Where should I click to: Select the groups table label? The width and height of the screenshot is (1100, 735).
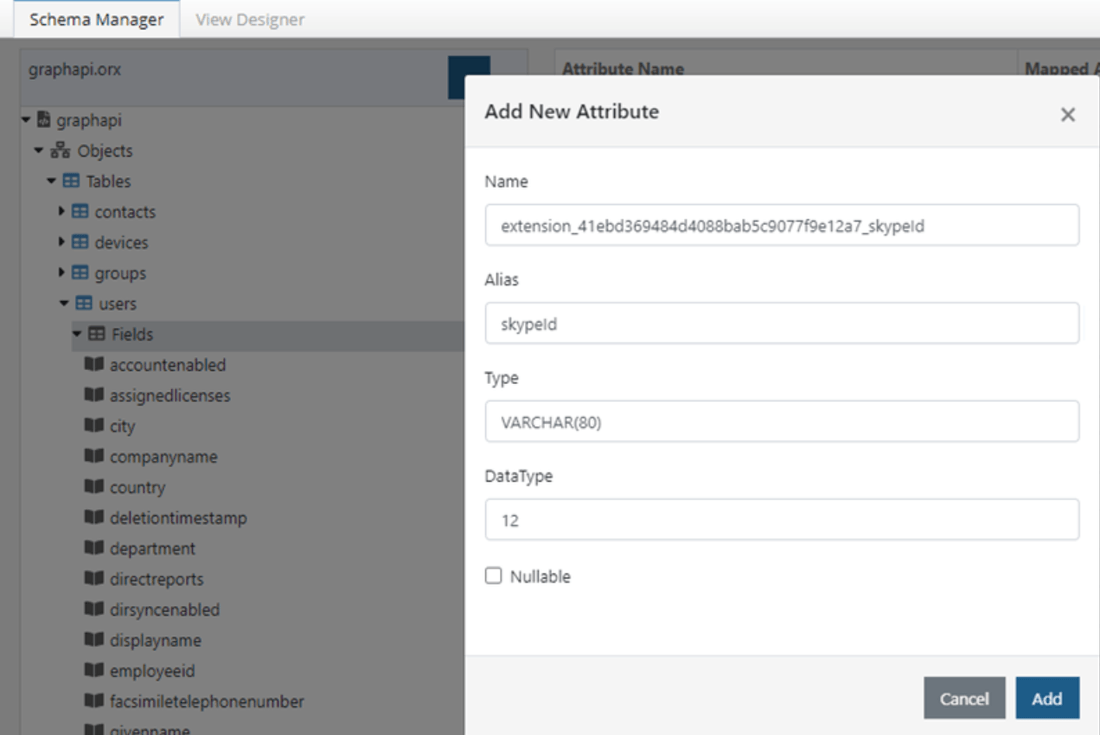pos(120,274)
